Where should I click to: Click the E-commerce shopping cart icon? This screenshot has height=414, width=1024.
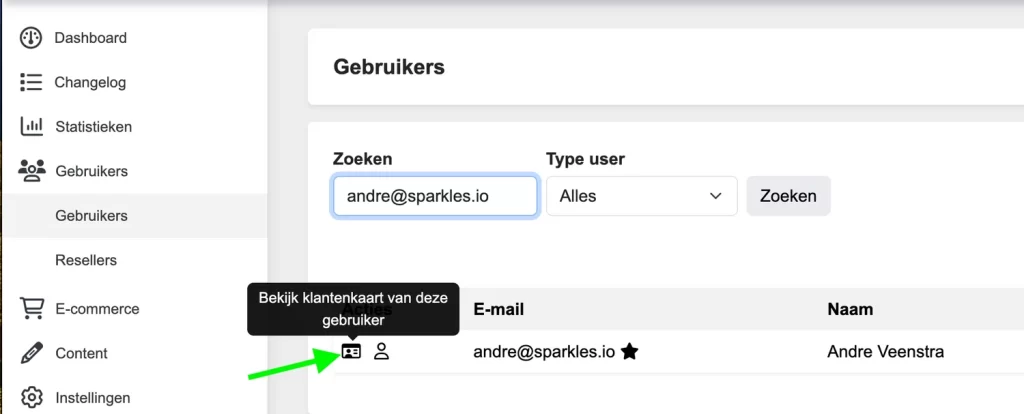coord(31,309)
